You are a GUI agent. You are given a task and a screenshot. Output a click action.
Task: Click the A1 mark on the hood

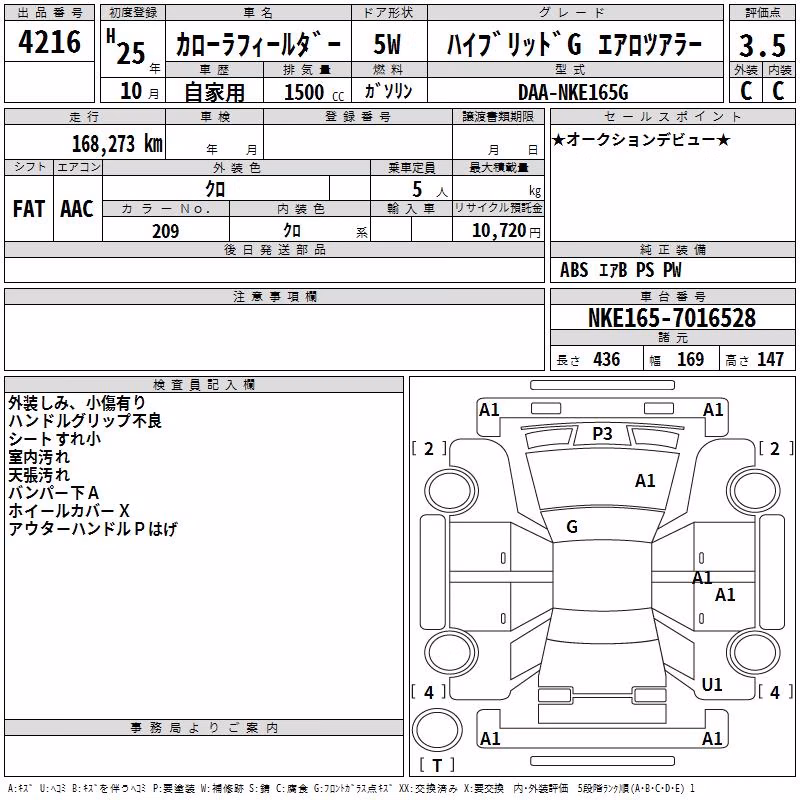click(645, 481)
